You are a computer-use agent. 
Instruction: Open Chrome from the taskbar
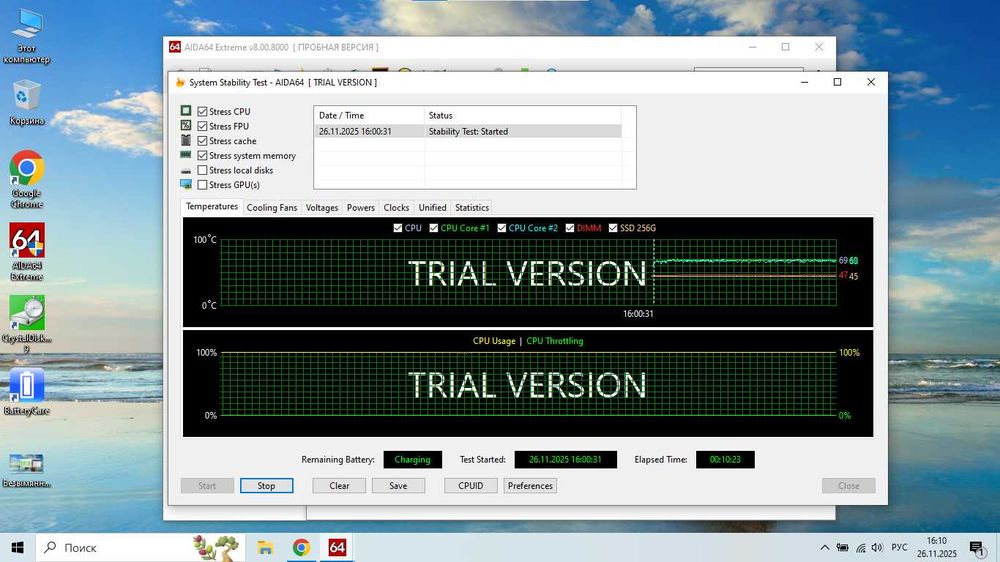pyautogui.click(x=301, y=547)
